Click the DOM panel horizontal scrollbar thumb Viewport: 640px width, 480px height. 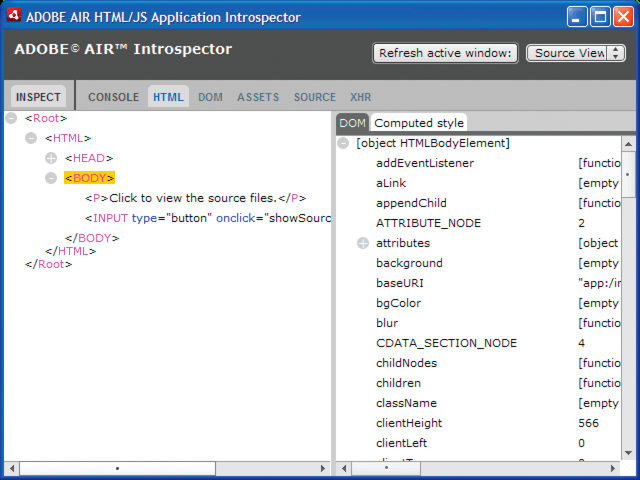point(386,468)
